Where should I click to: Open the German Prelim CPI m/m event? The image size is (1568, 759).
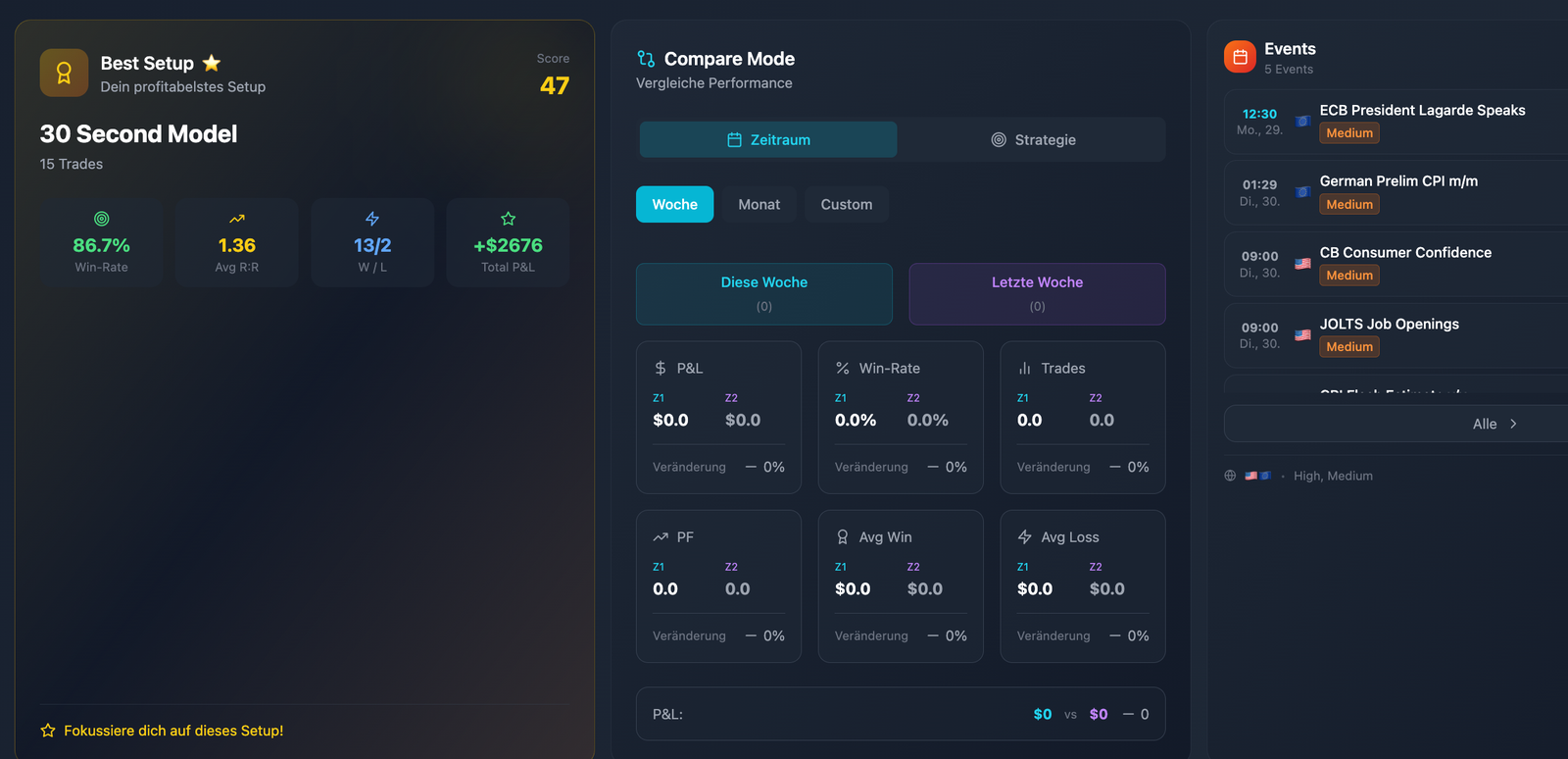(x=1396, y=193)
